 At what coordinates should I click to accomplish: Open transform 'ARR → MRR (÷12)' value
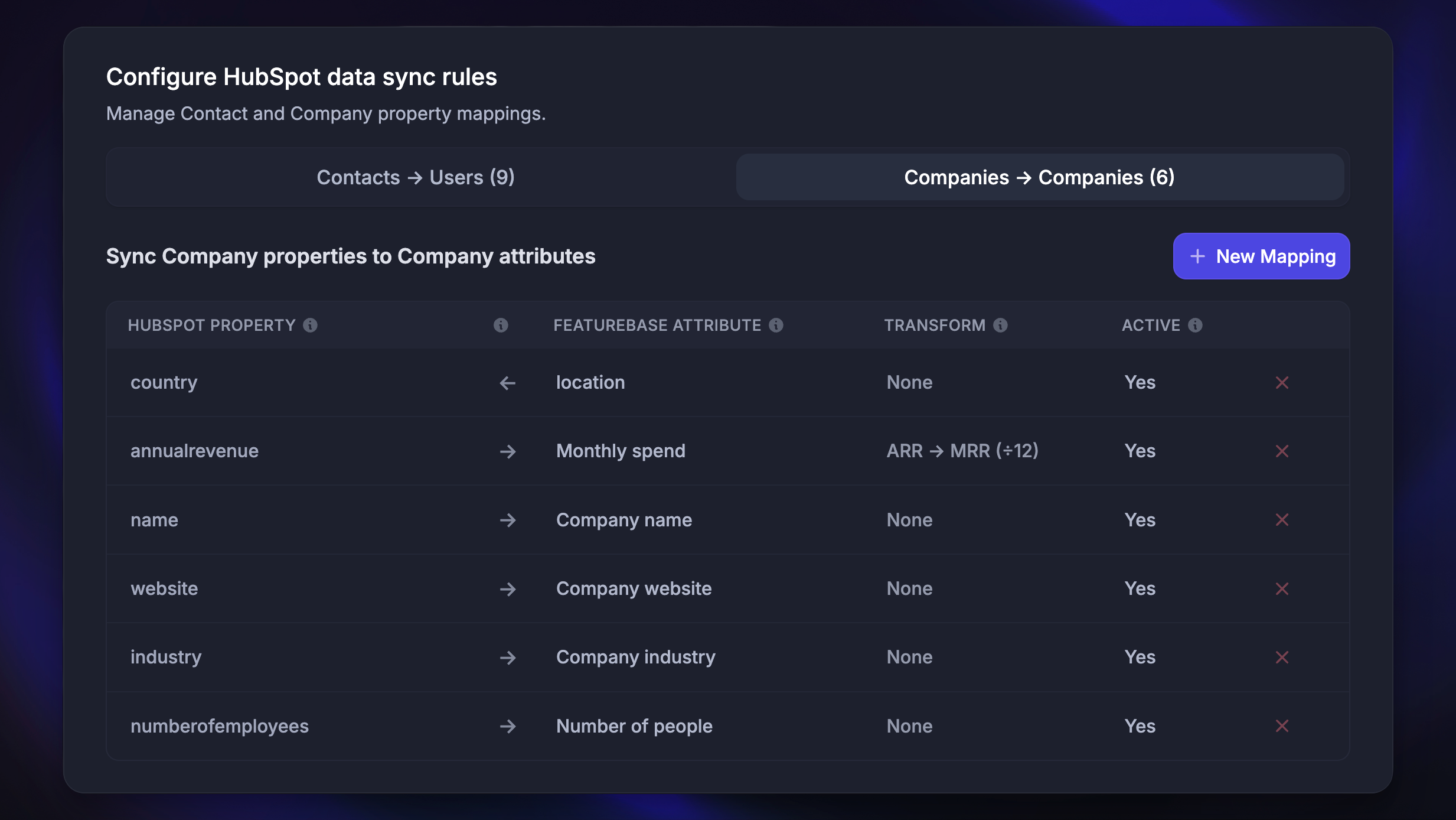[x=962, y=451]
